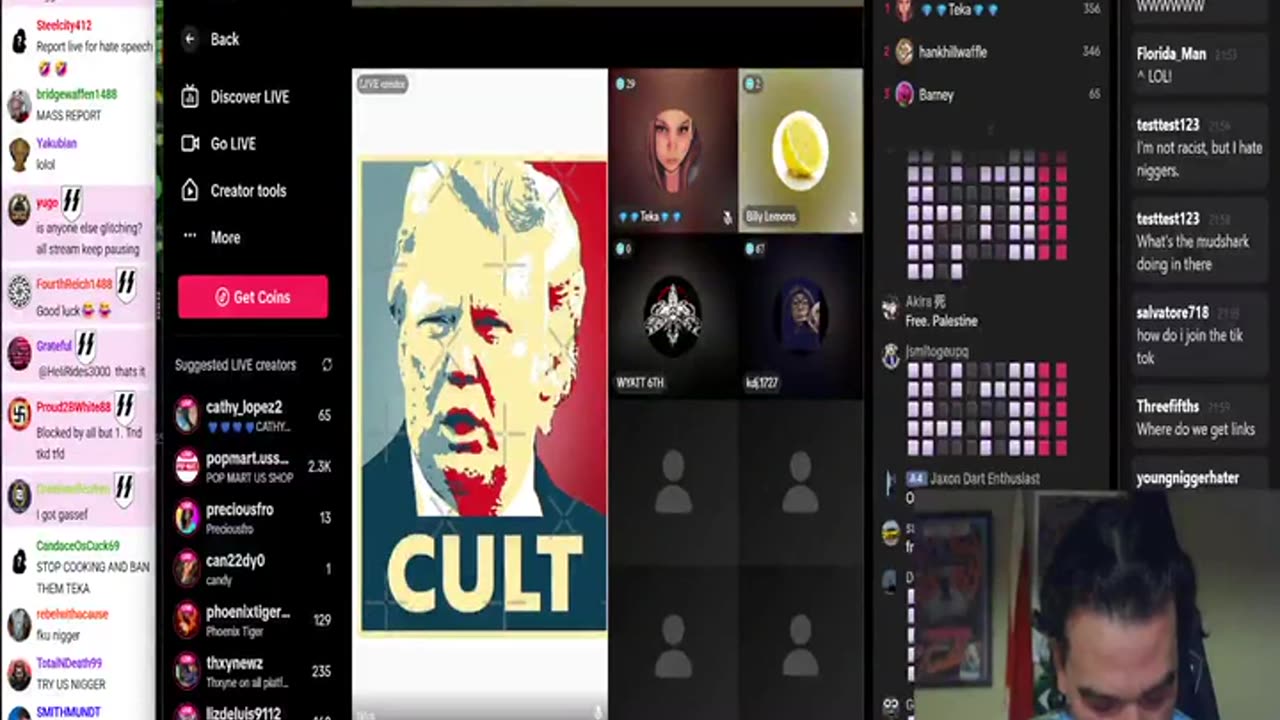Open the thxynewz avatar
This screenshot has height=720, width=1280.
187,671
